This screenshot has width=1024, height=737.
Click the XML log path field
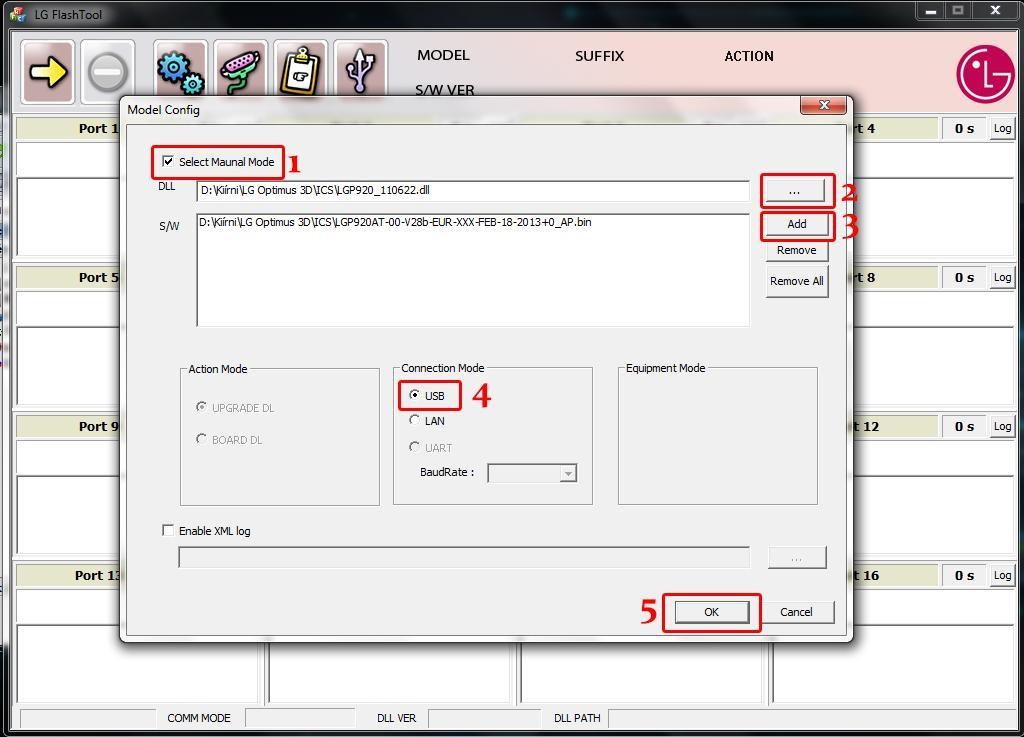click(464, 558)
